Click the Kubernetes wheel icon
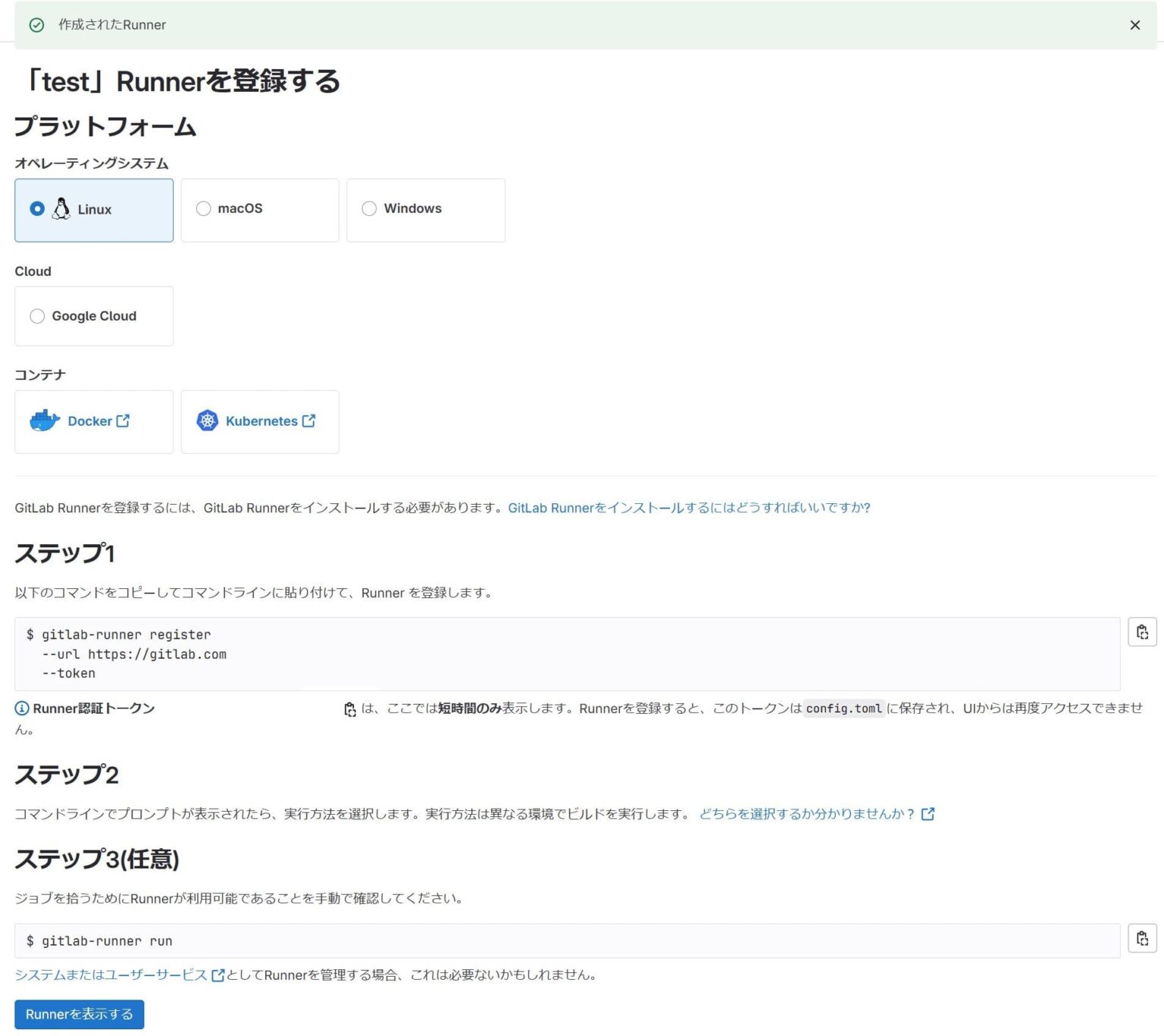Screen dimensions: 1164x1036 (207, 421)
